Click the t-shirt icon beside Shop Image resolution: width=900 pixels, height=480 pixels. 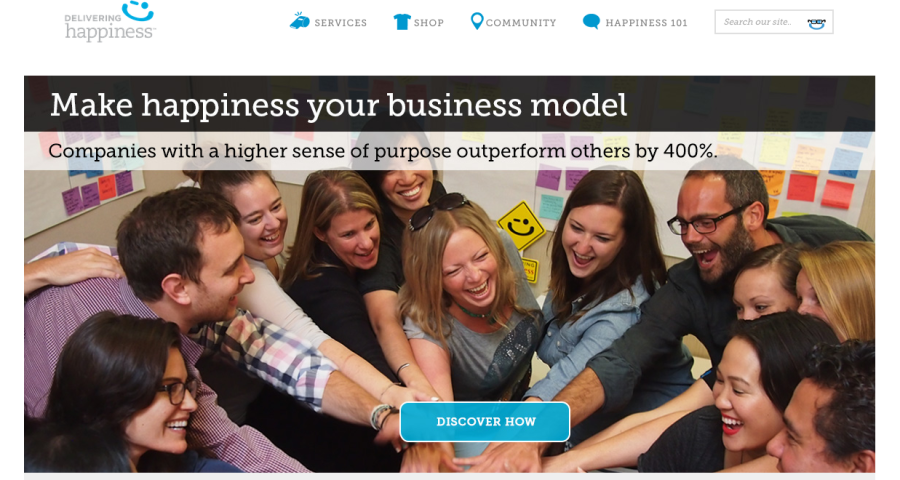pyautogui.click(x=402, y=22)
